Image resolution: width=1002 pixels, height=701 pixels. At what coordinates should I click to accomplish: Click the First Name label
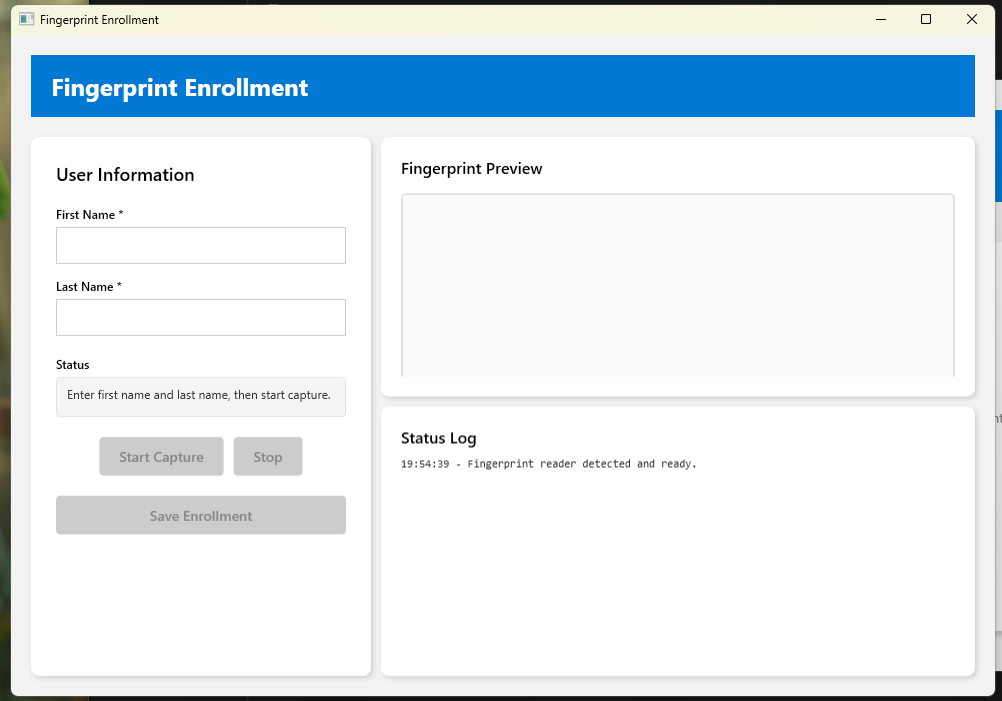(89, 215)
